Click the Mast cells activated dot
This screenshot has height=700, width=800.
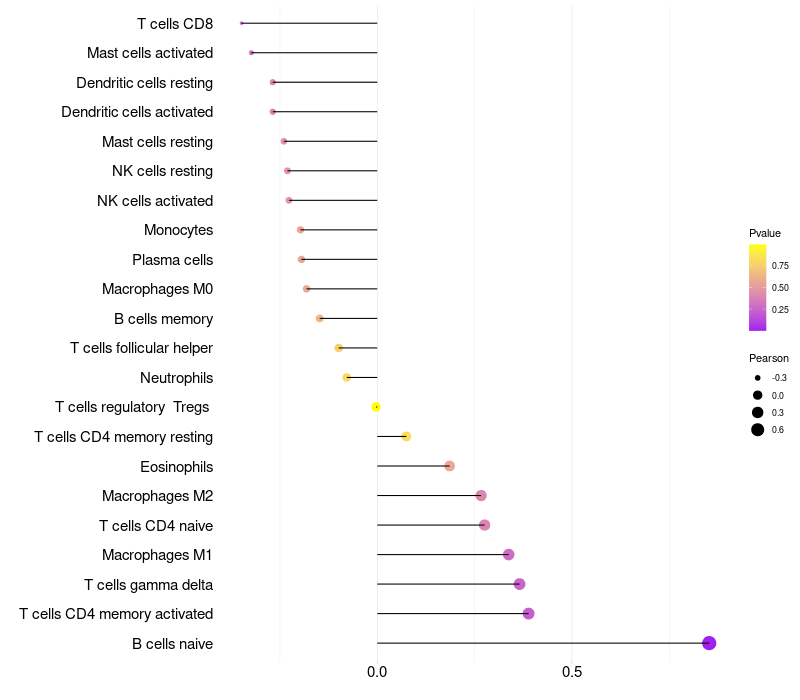[251, 52]
